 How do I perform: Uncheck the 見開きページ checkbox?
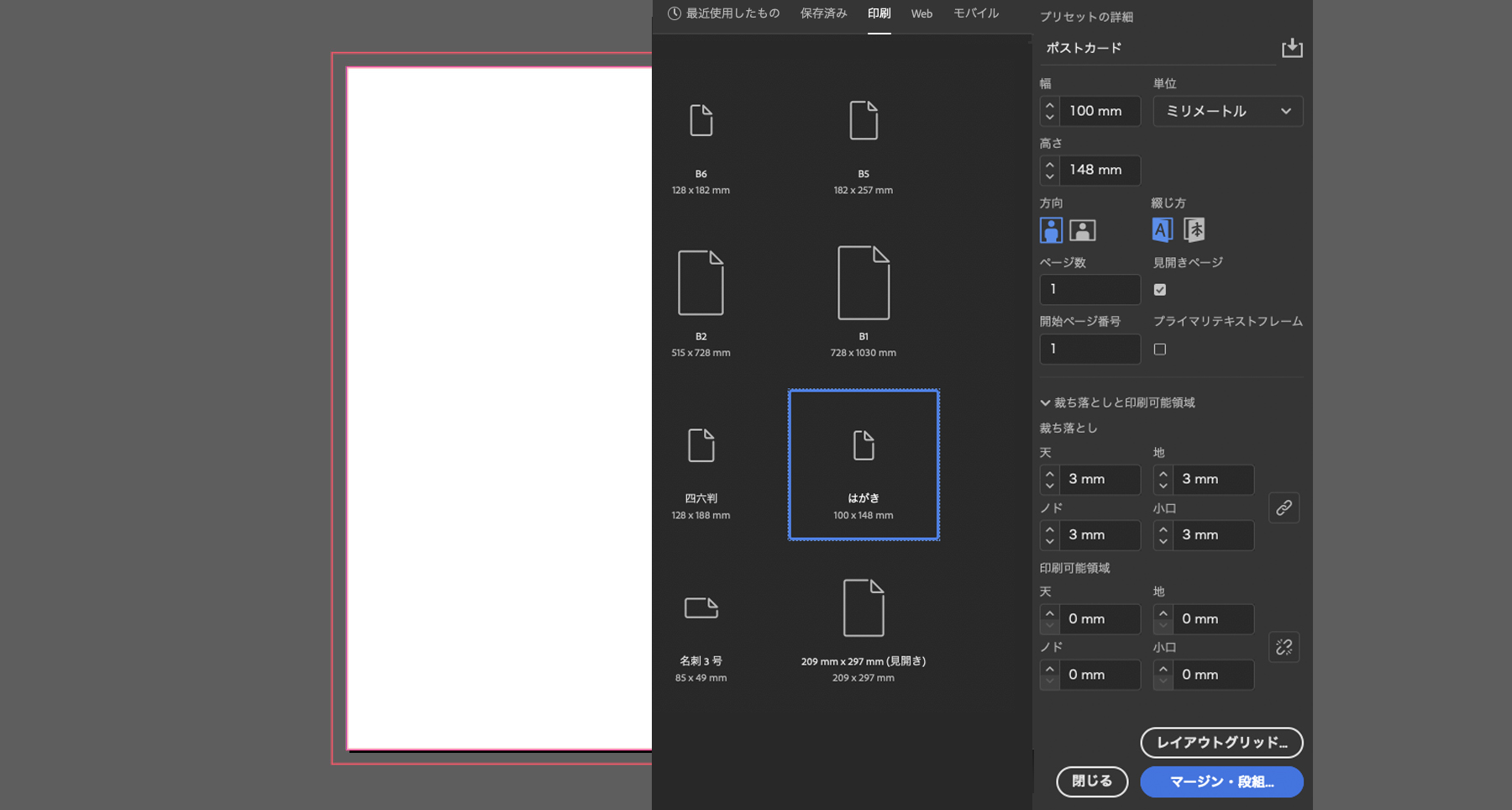(1160, 290)
